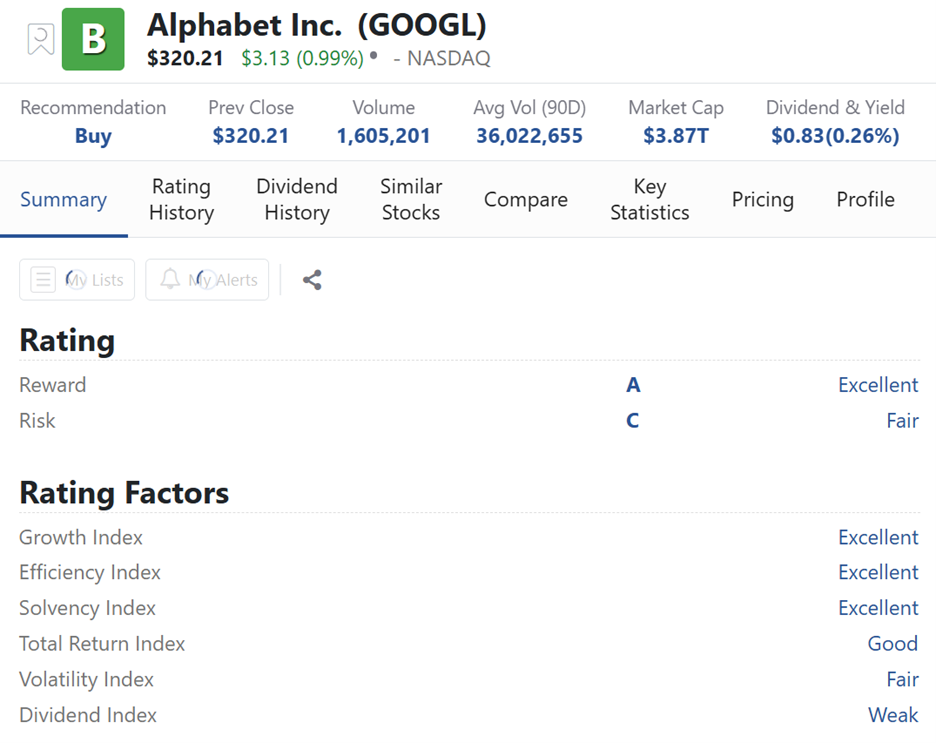
Task: Select the Similar Stocks tab
Action: [x=411, y=199]
